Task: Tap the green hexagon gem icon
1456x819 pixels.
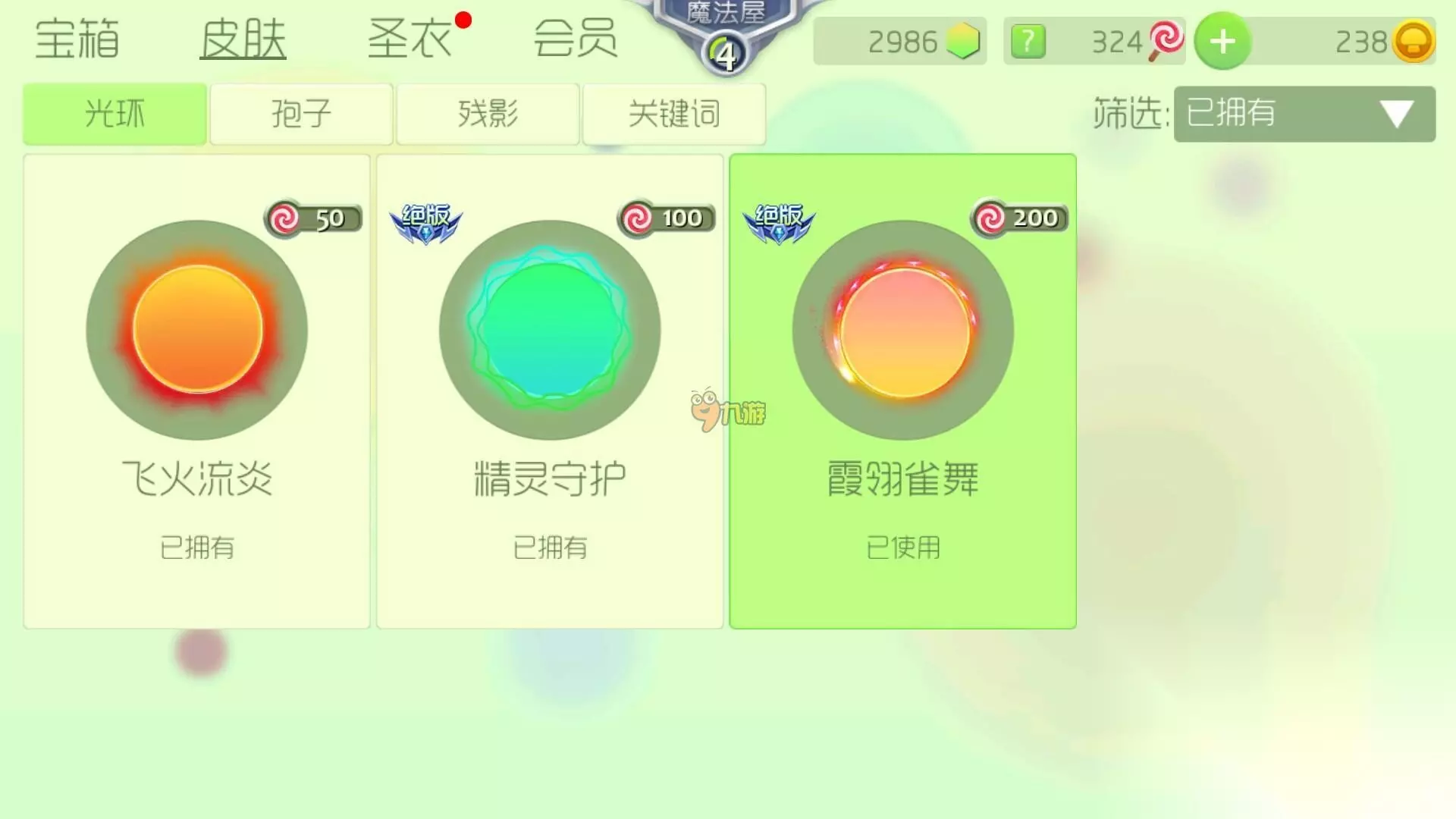Action: (963, 41)
